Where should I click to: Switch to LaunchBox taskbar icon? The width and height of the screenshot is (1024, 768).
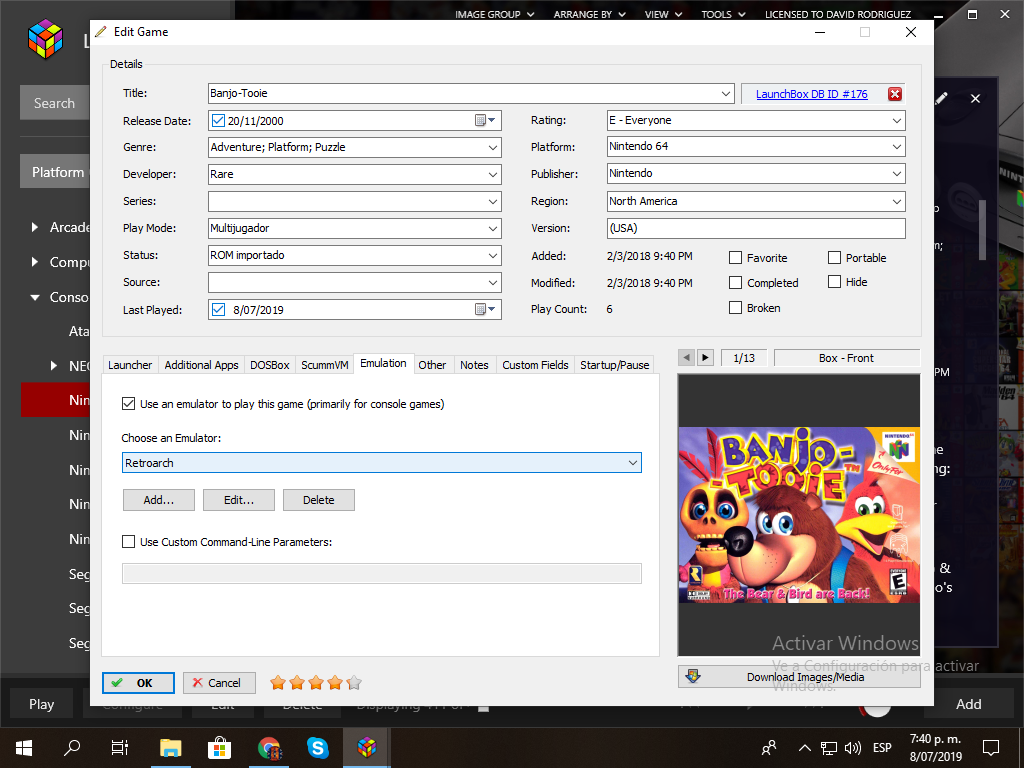367,747
